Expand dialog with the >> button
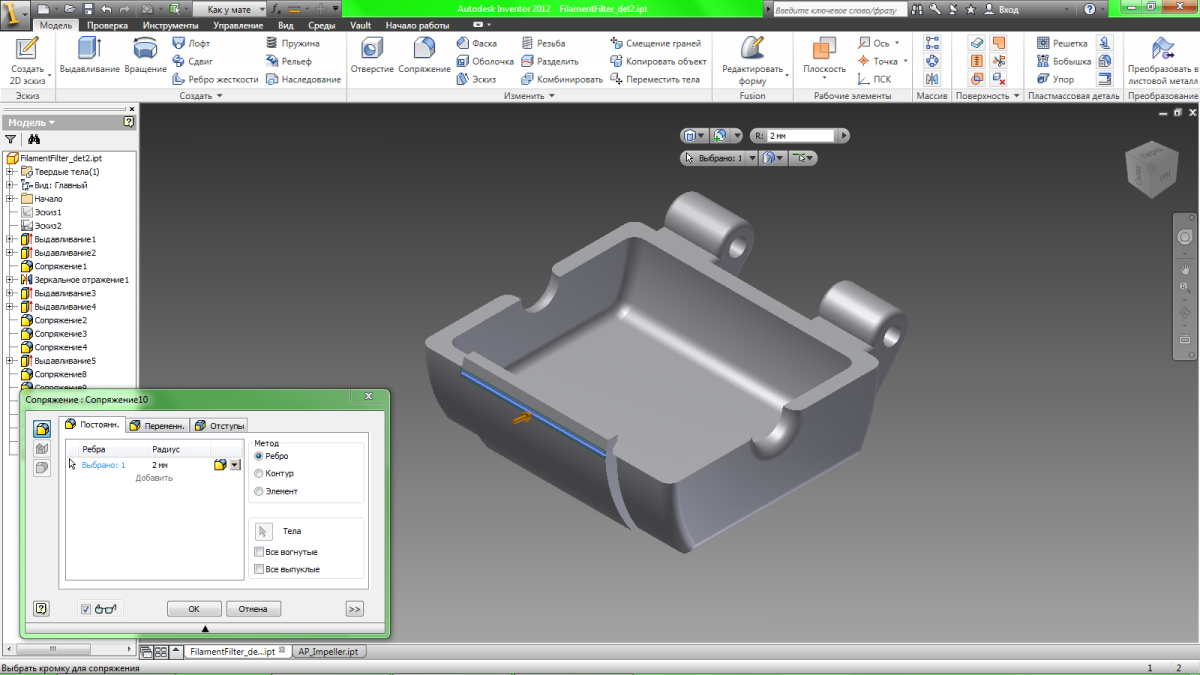This screenshot has height=675, width=1200. tap(354, 608)
